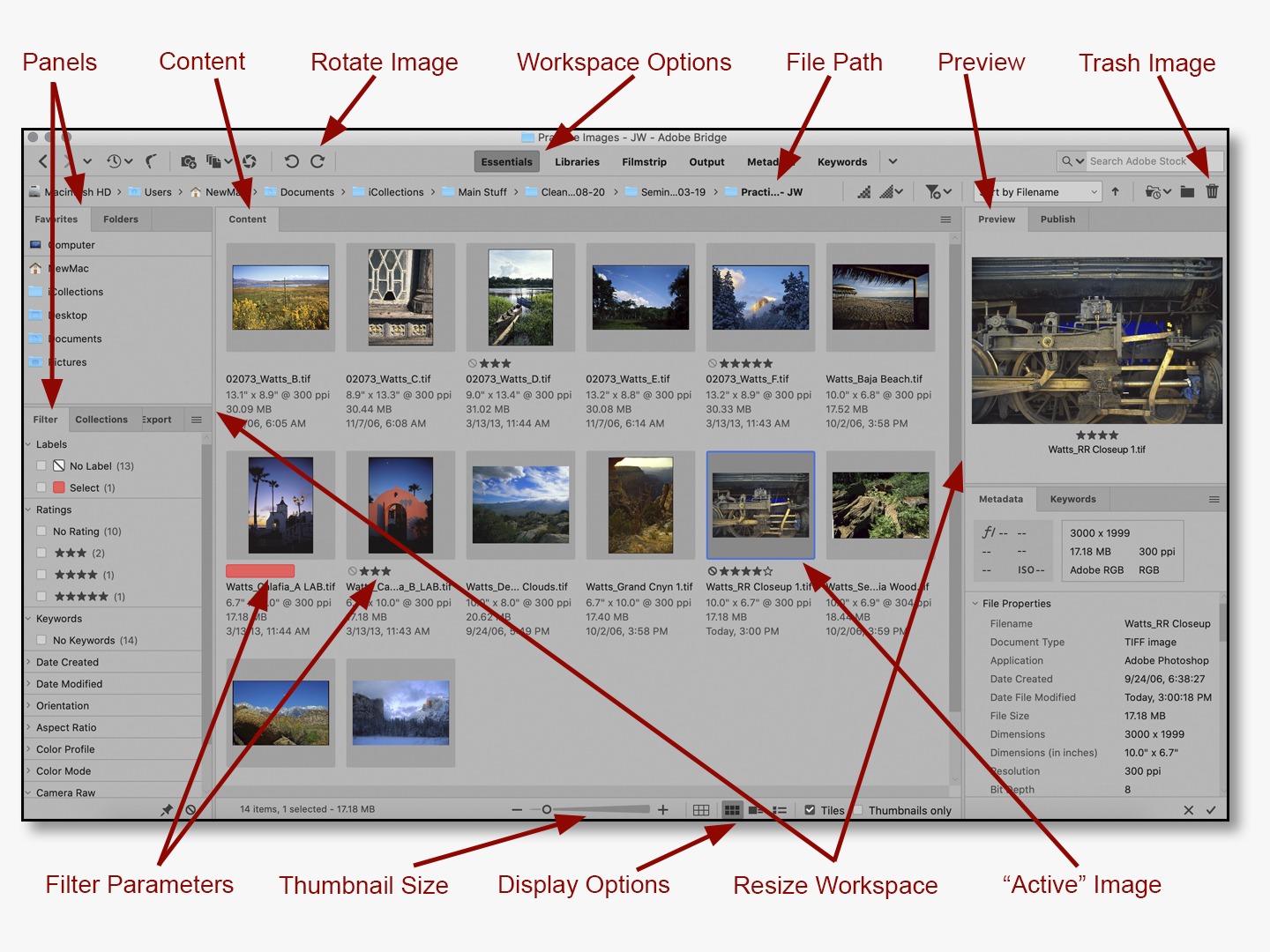Screen dimensions: 1270x952
Task: Open the Sort by Filename dropdown
Action: [x=1036, y=191]
